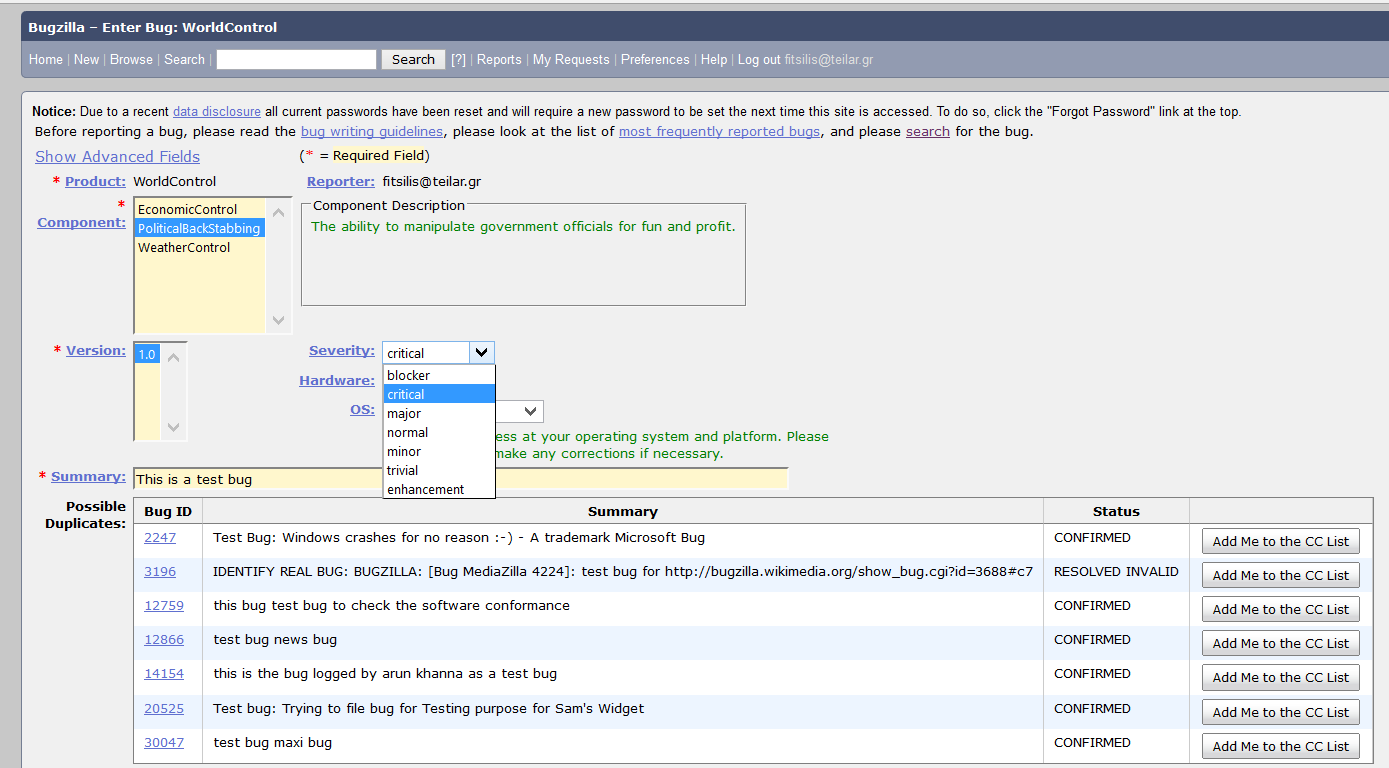Choose critical severity in list
Screen dimensions: 1389x768
tap(439, 395)
